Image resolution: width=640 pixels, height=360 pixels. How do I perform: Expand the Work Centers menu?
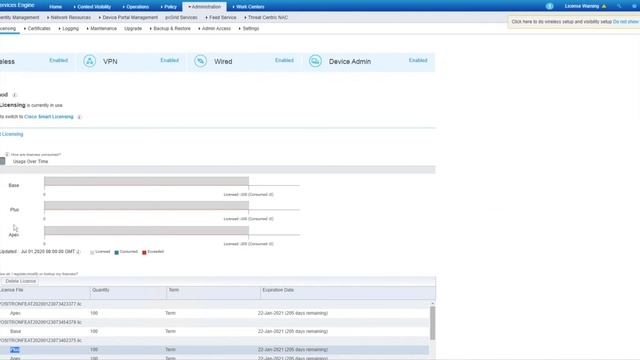(x=248, y=7)
